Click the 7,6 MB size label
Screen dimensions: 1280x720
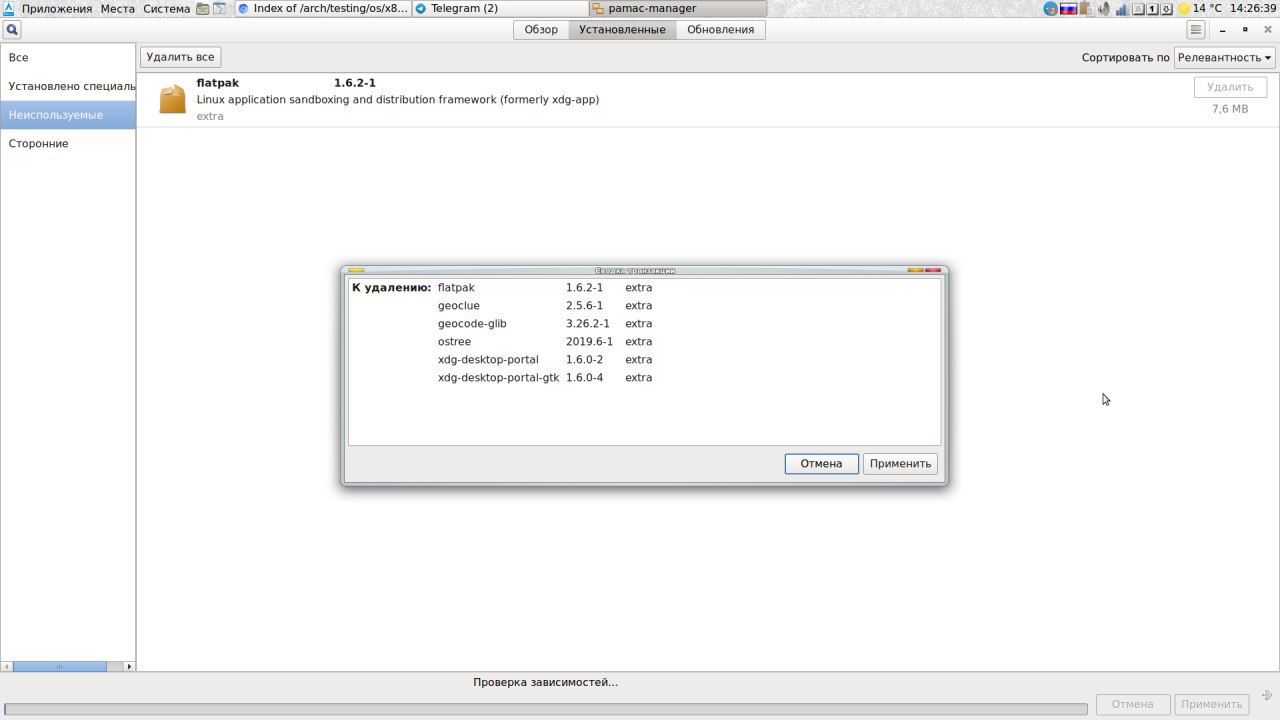[x=1230, y=109]
